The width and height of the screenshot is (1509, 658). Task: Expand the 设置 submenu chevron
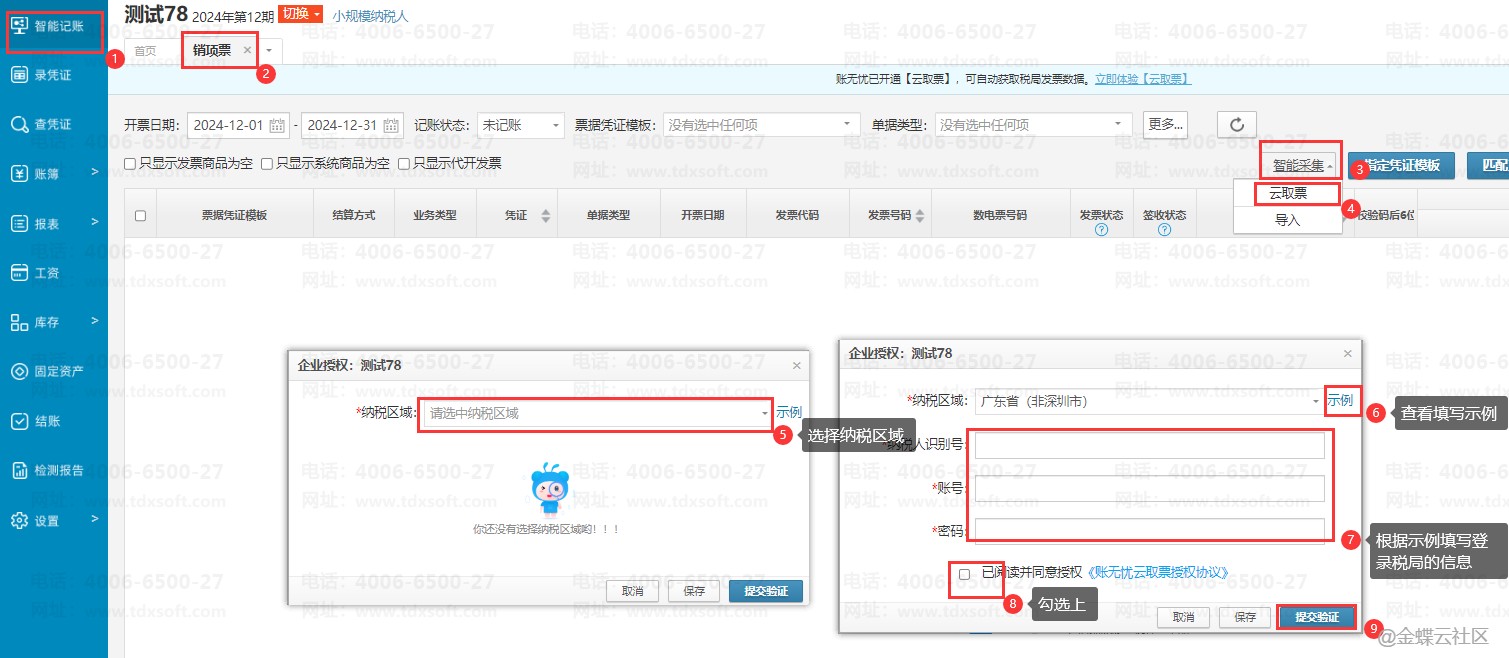coord(95,518)
